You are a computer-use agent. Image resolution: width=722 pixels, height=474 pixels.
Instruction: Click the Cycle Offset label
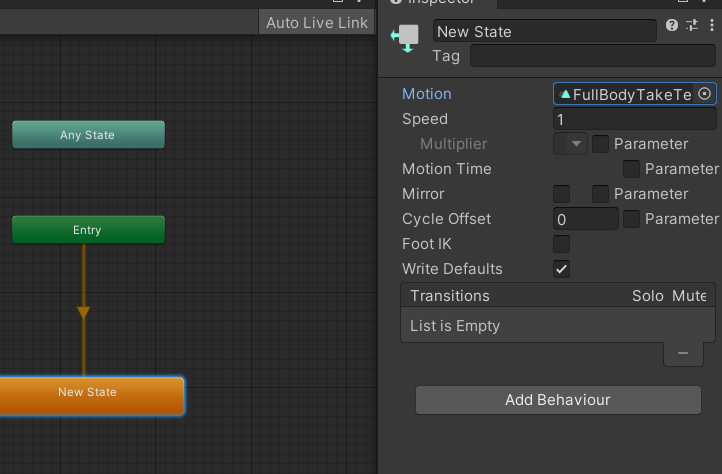446,219
